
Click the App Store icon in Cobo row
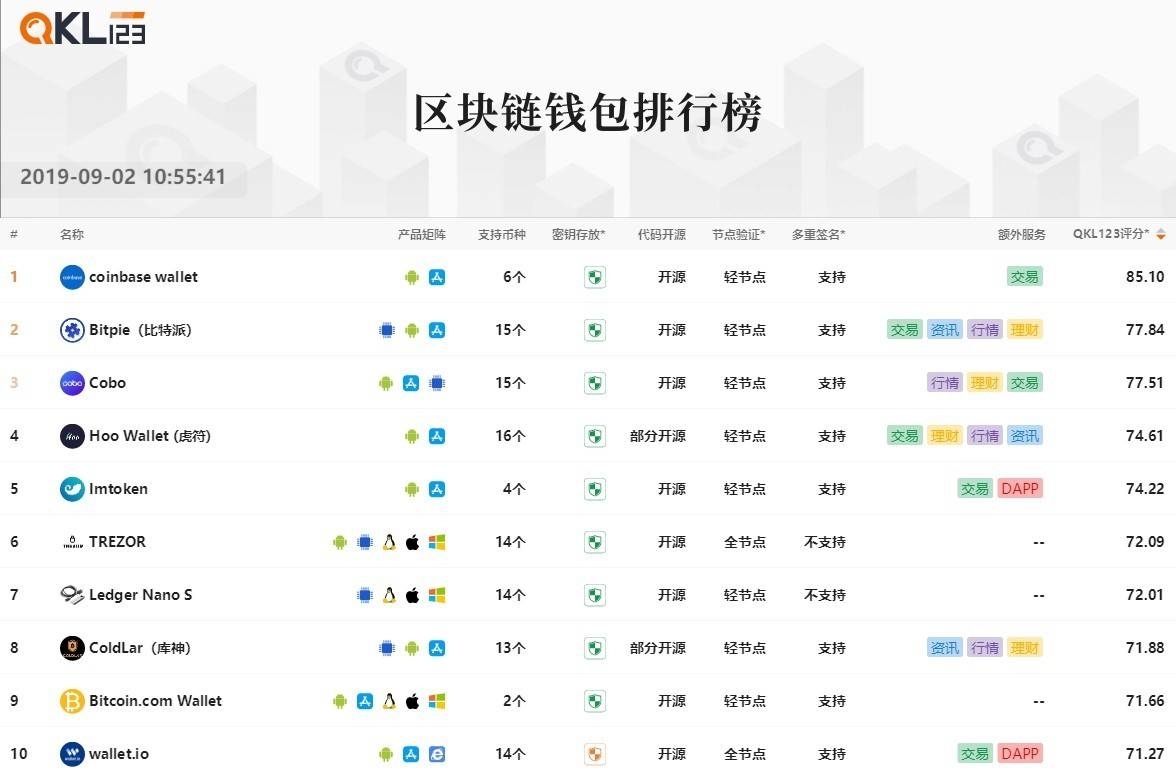411,383
